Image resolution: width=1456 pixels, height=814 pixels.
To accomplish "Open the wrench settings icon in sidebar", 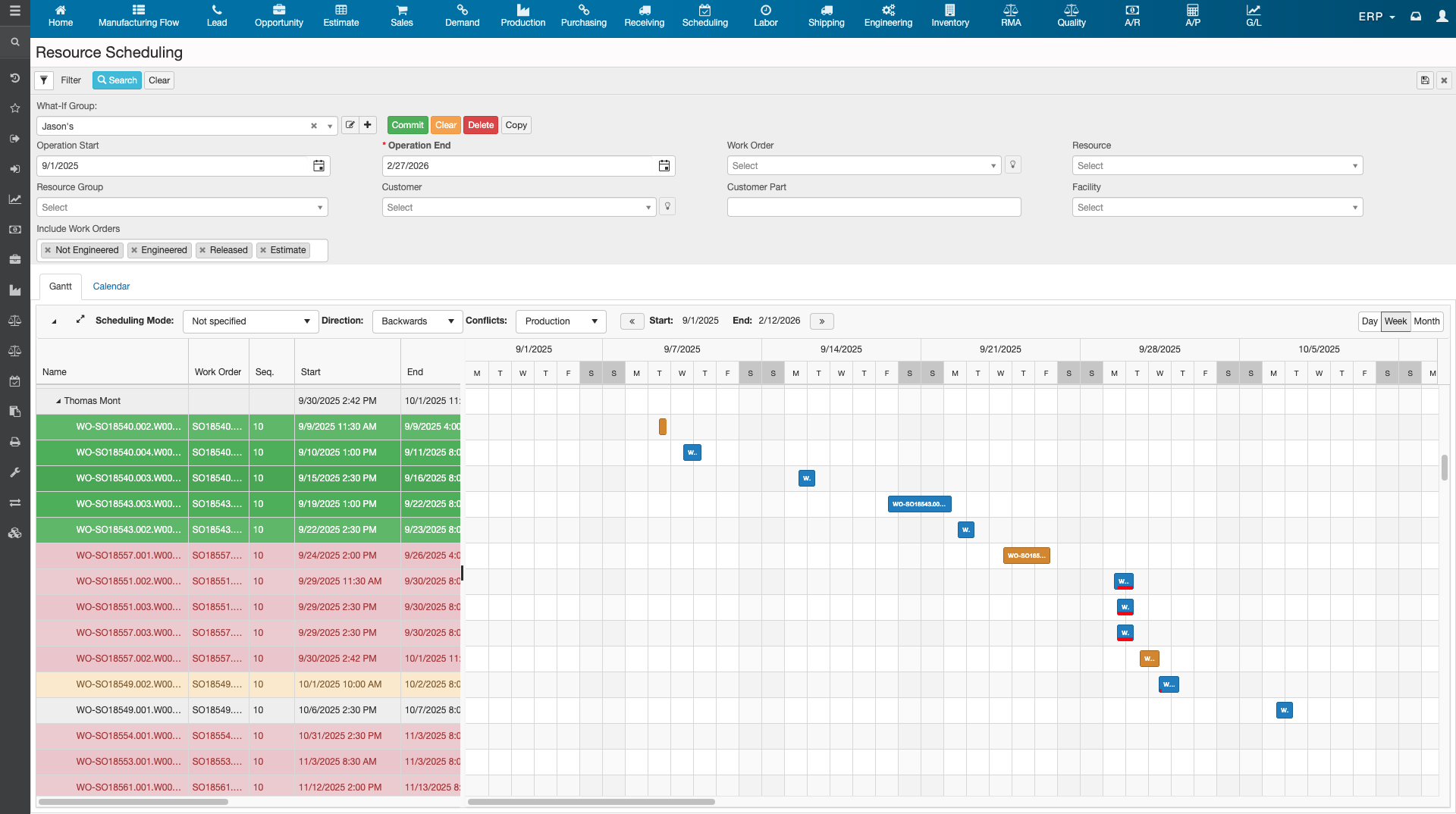I will 14,472.
